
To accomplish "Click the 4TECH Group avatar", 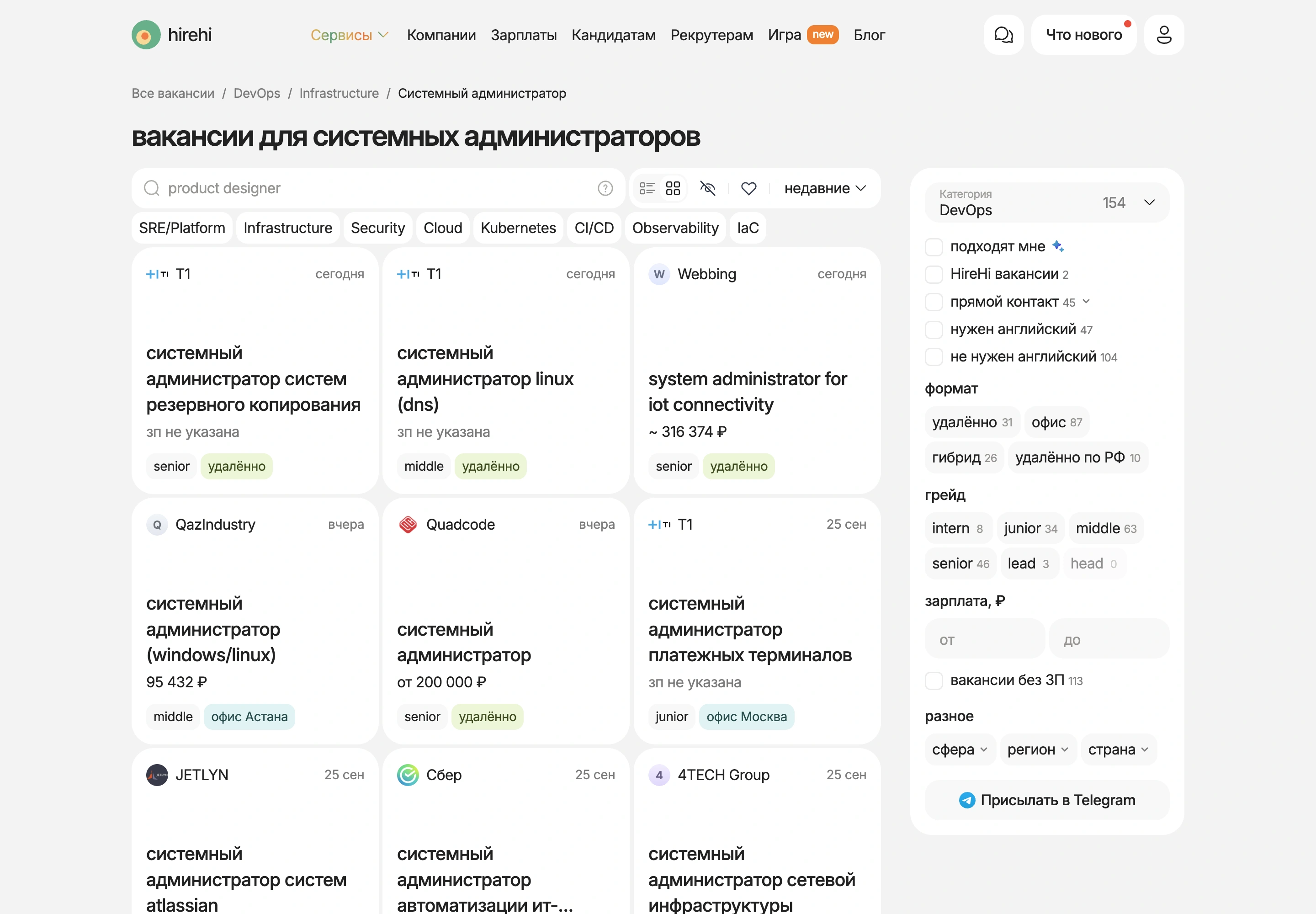I will pos(659,775).
